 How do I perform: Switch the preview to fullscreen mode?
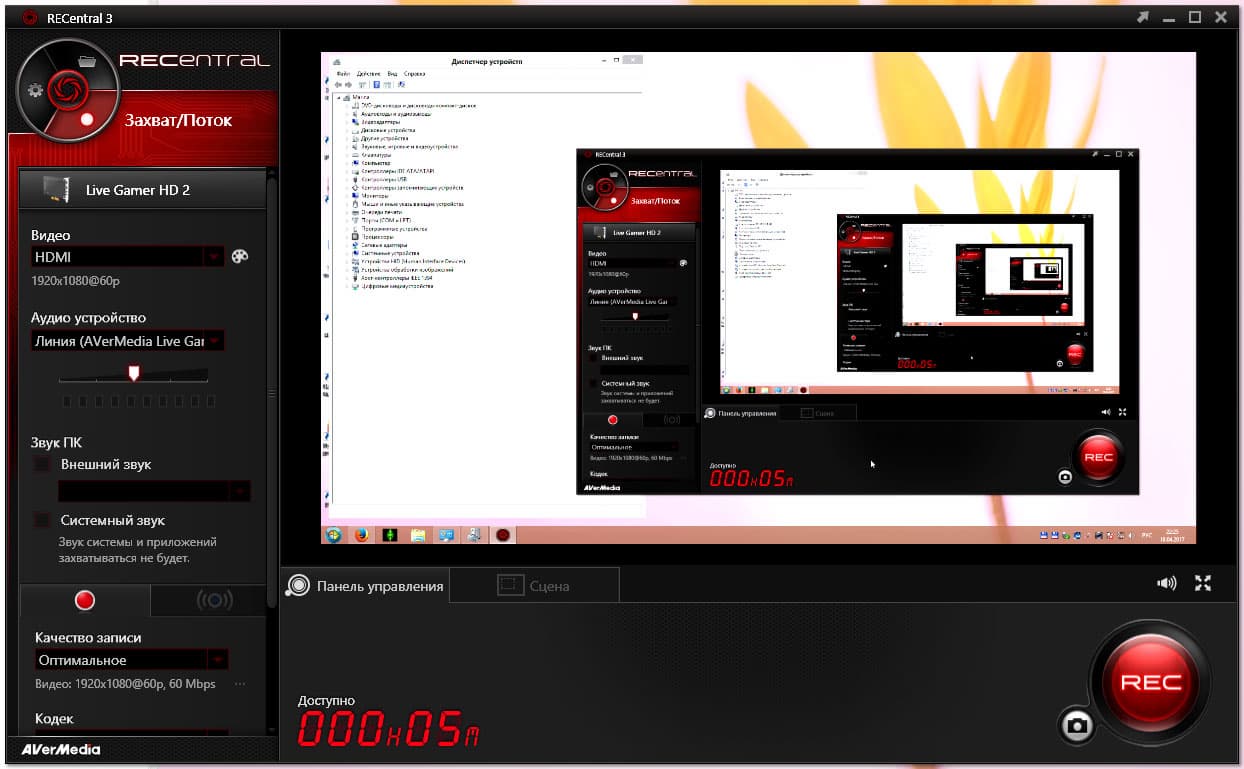coord(1203,583)
